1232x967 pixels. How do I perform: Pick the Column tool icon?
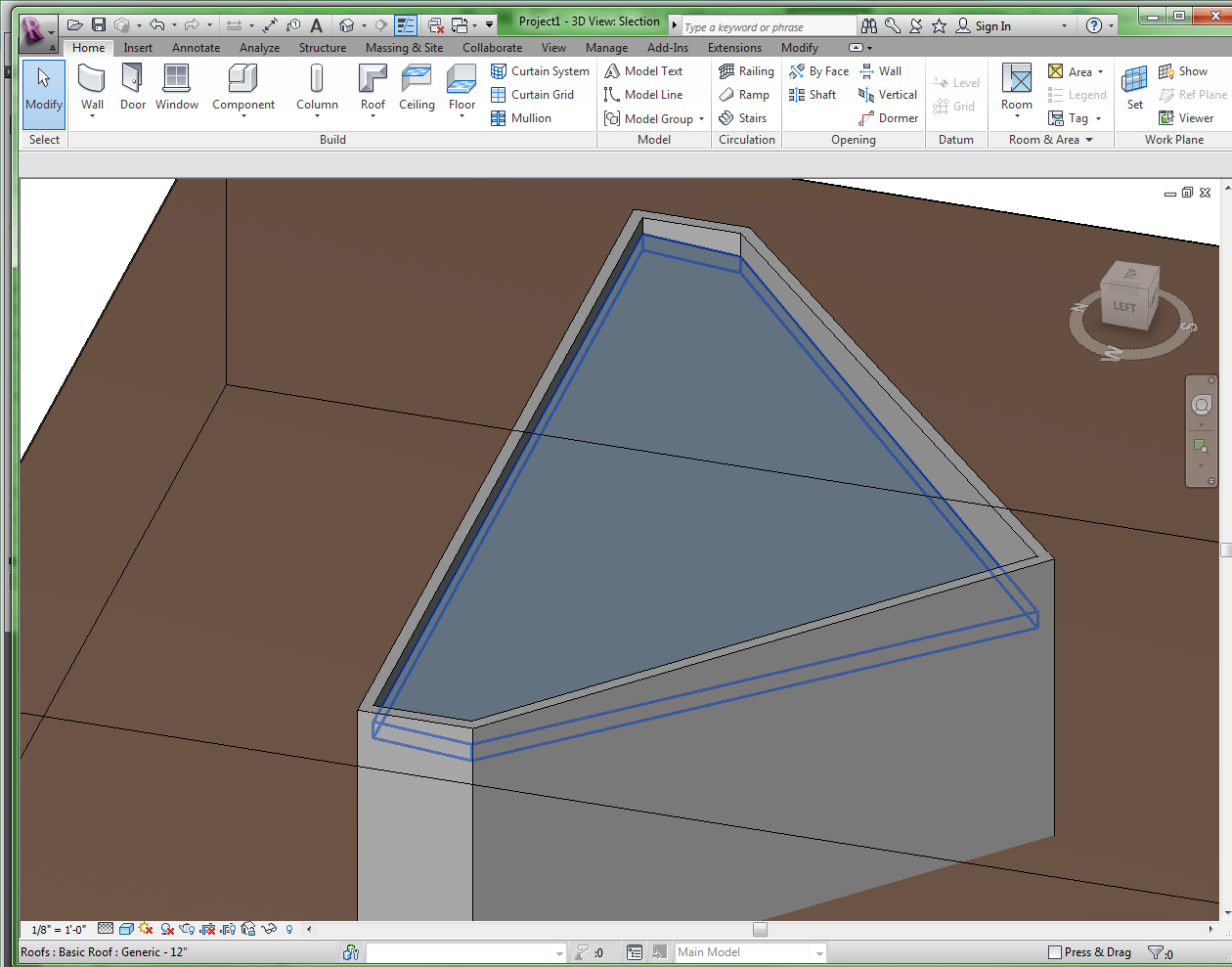click(317, 78)
